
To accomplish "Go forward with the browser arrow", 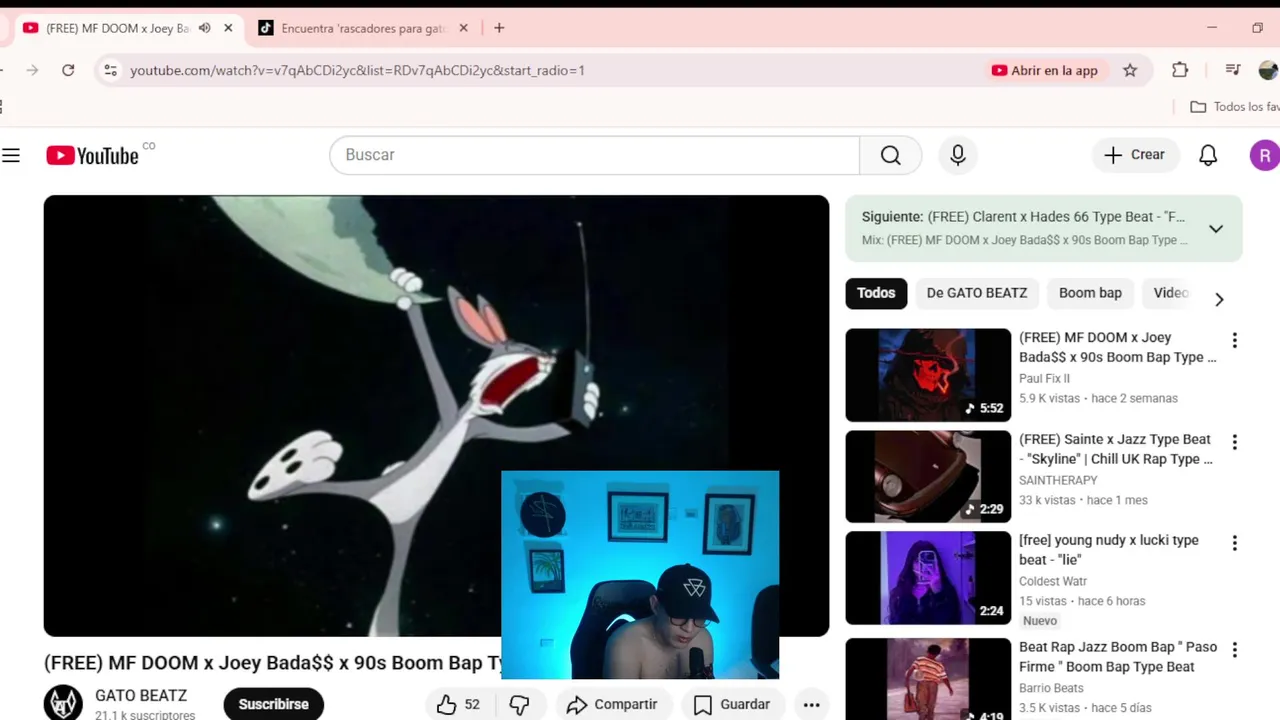I will point(32,70).
